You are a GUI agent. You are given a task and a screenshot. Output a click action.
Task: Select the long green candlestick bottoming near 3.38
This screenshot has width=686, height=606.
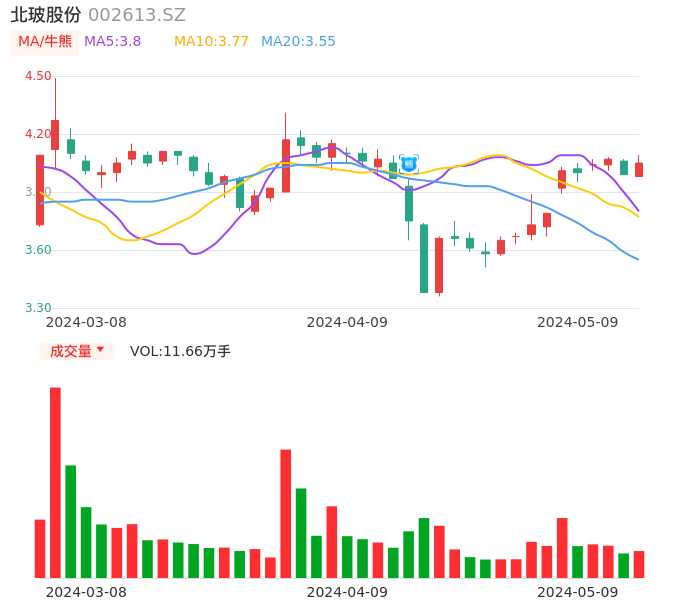pyautogui.click(x=424, y=258)
